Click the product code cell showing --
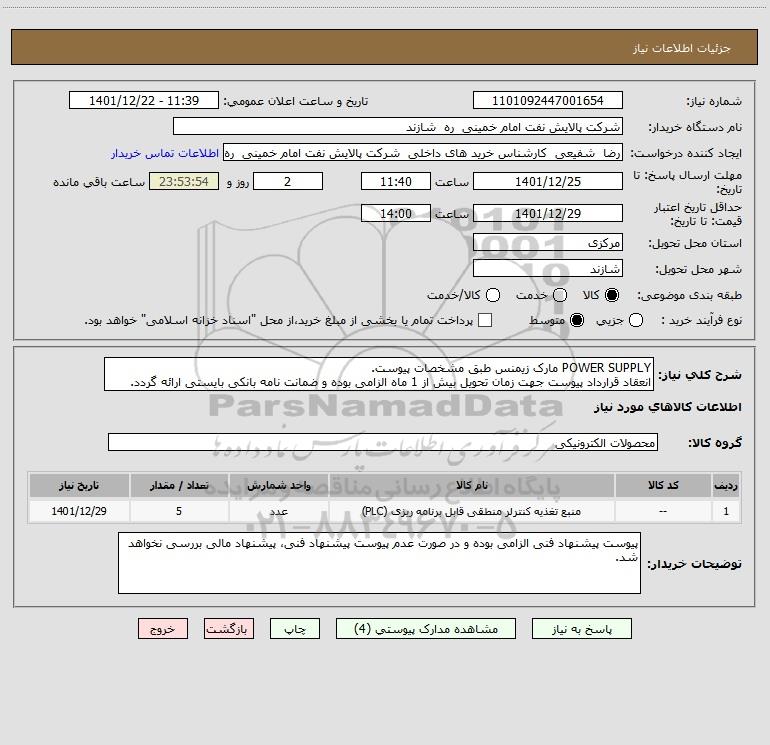This screenshot has height=745, width=770. 663,511
